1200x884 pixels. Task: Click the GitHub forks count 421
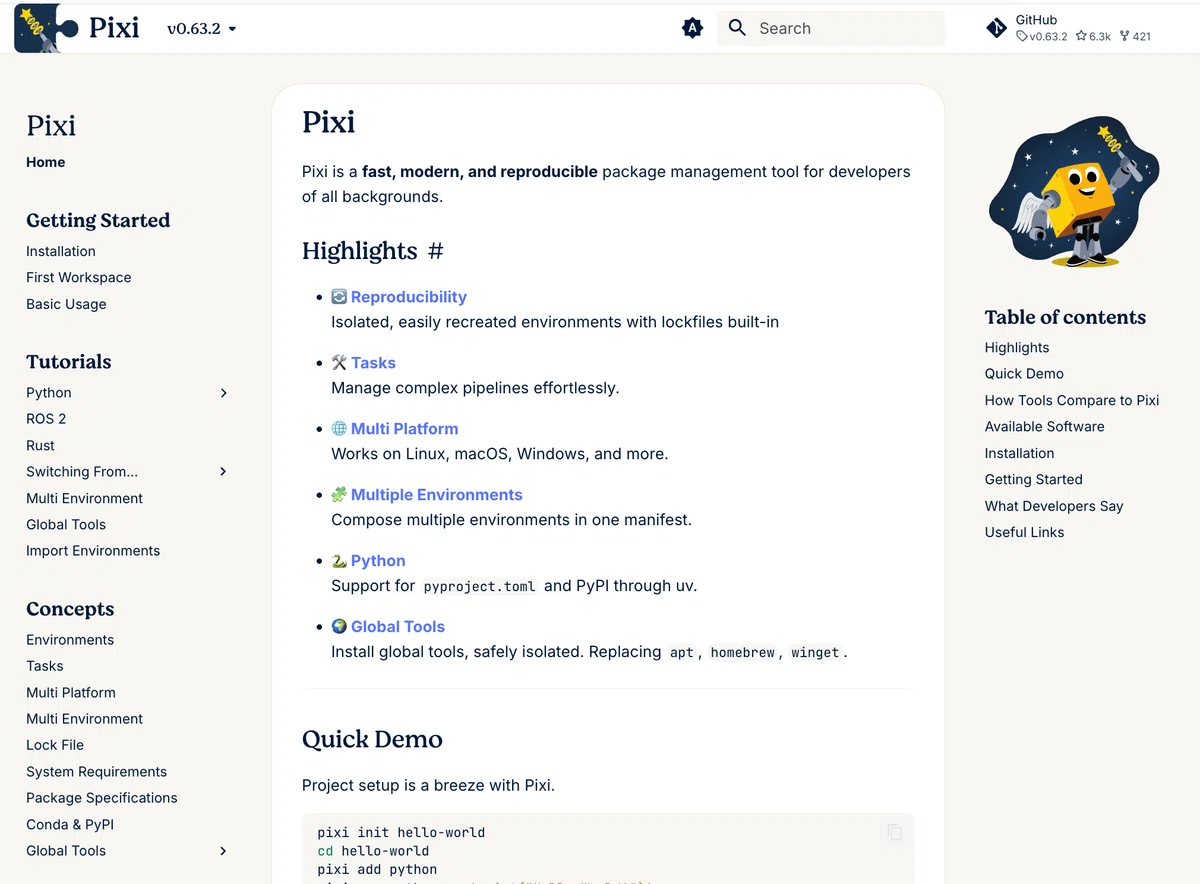pos(1135,36)
